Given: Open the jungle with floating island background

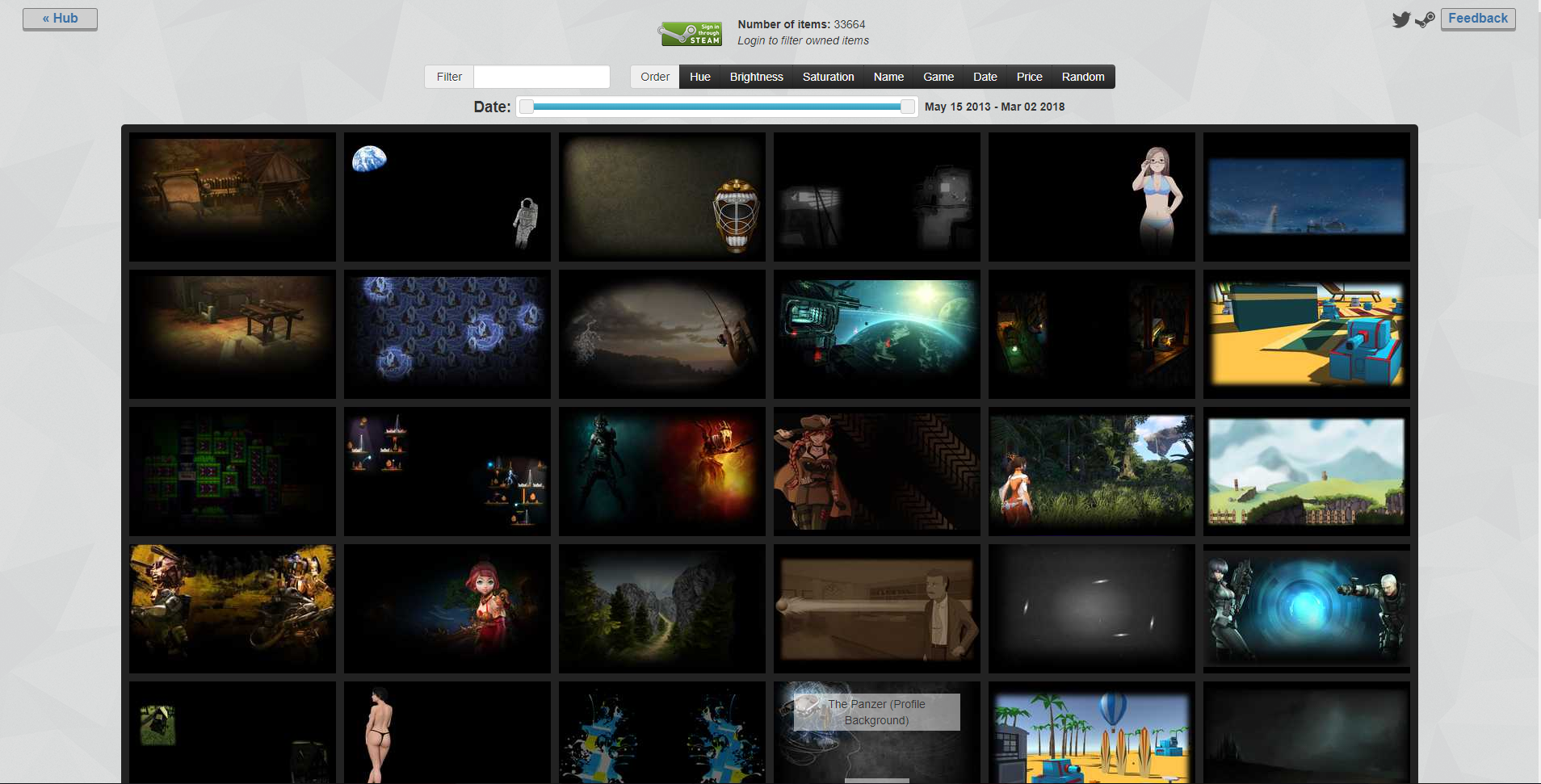Looking at the screenshot, I should pyautogui.click(x=1092, y=472).
